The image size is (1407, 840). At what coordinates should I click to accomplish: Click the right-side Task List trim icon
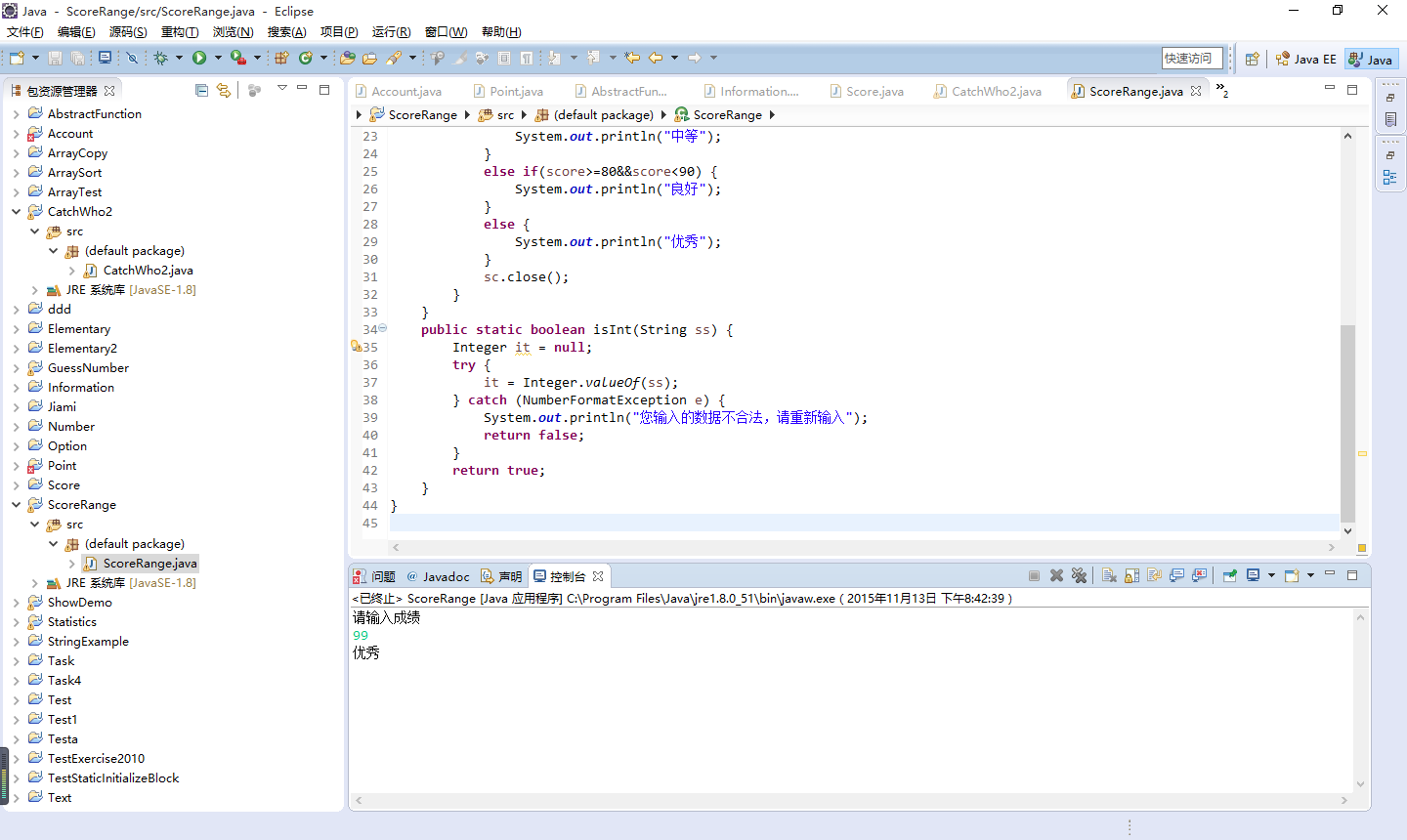pos(1389,119)
